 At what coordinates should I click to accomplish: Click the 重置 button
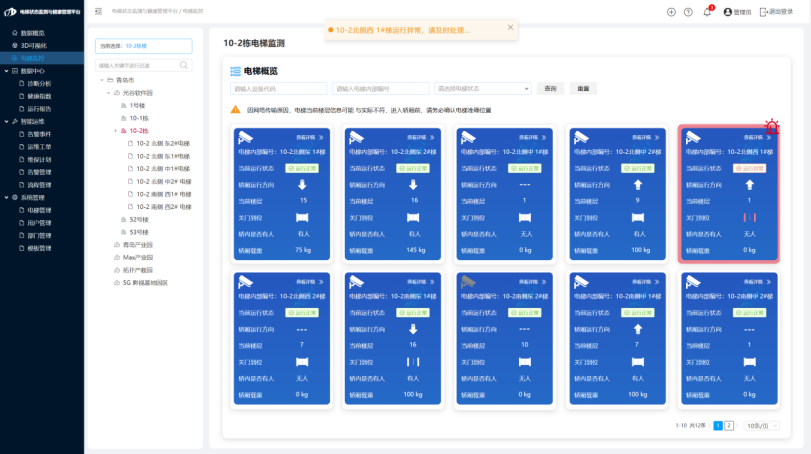tap(583, 88)
